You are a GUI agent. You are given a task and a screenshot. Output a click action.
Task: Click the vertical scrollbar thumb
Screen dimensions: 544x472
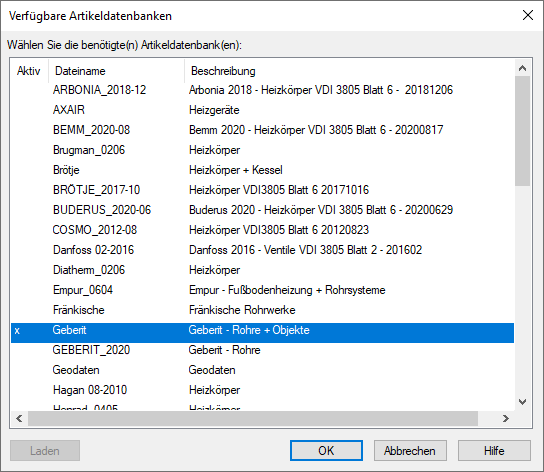pyautogui.click(x=522, y=131)
